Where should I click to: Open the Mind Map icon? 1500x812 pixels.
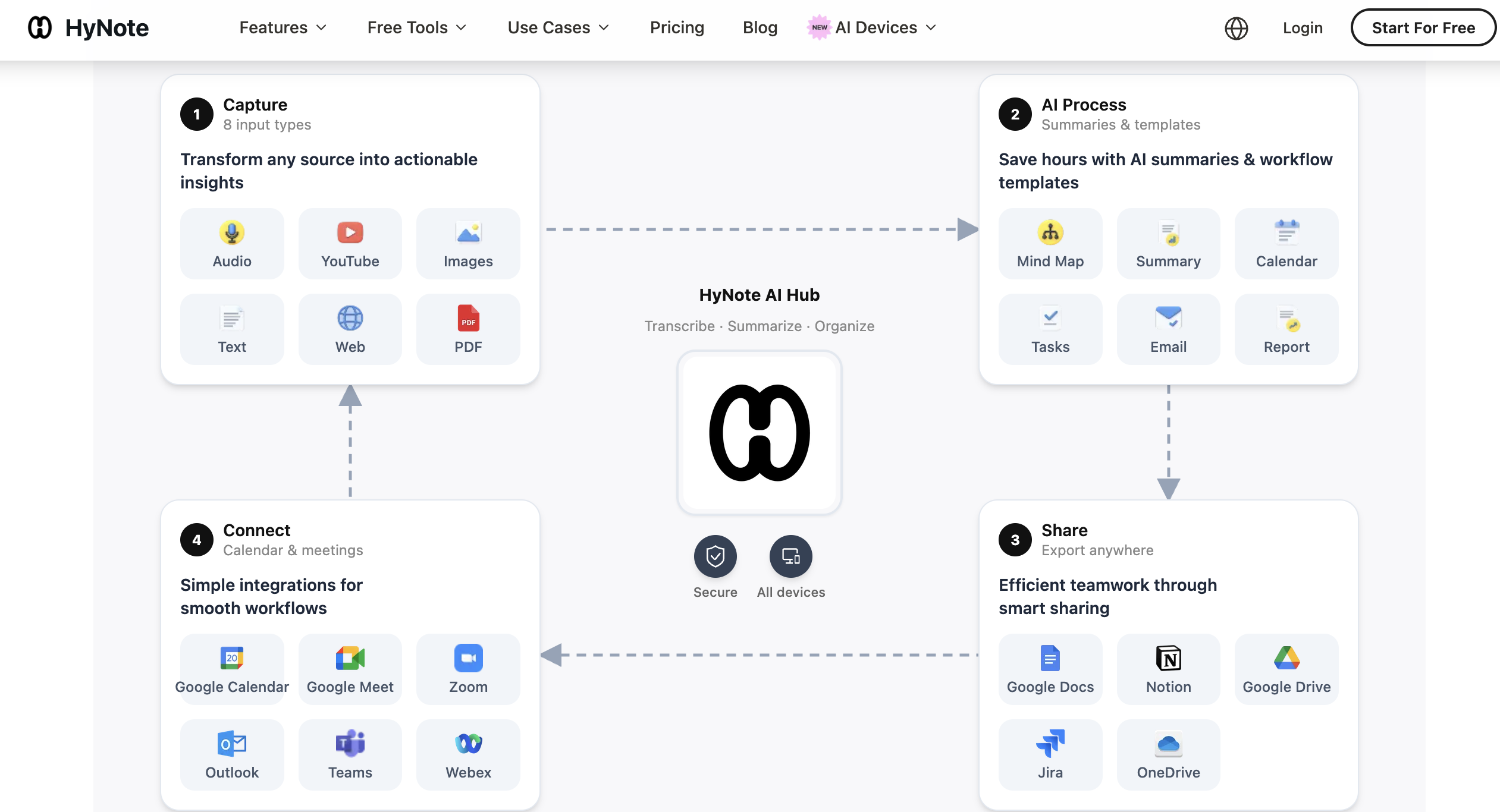(1050, 232)
